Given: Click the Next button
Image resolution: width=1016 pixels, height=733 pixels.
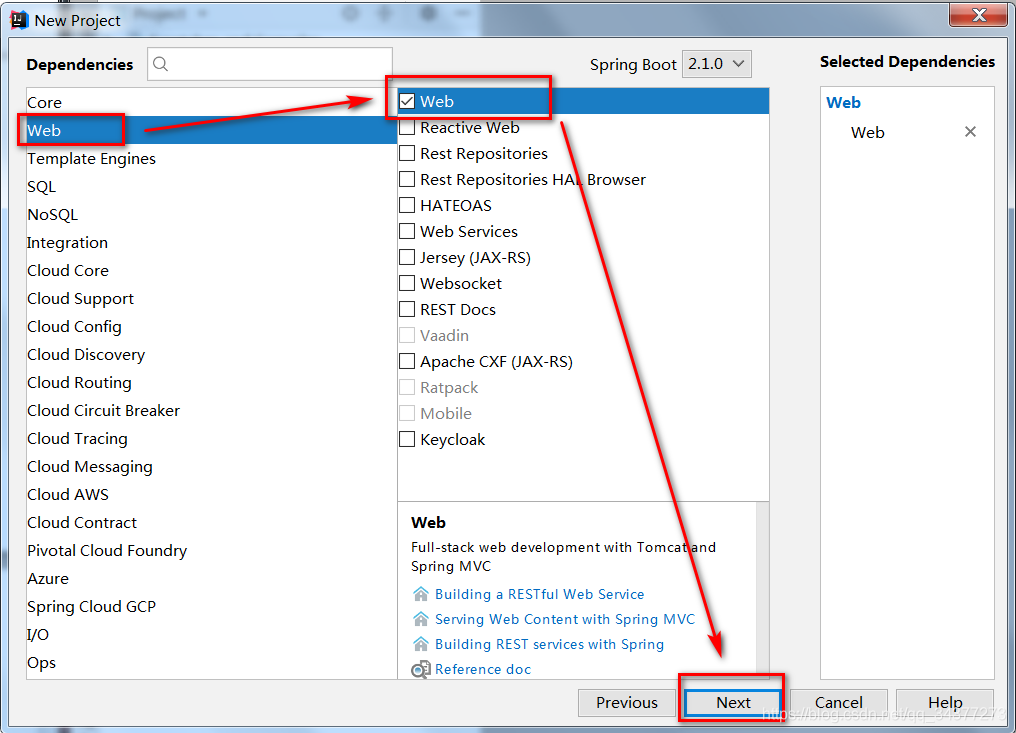Looking at the screenshot, I should click(733, 702).
